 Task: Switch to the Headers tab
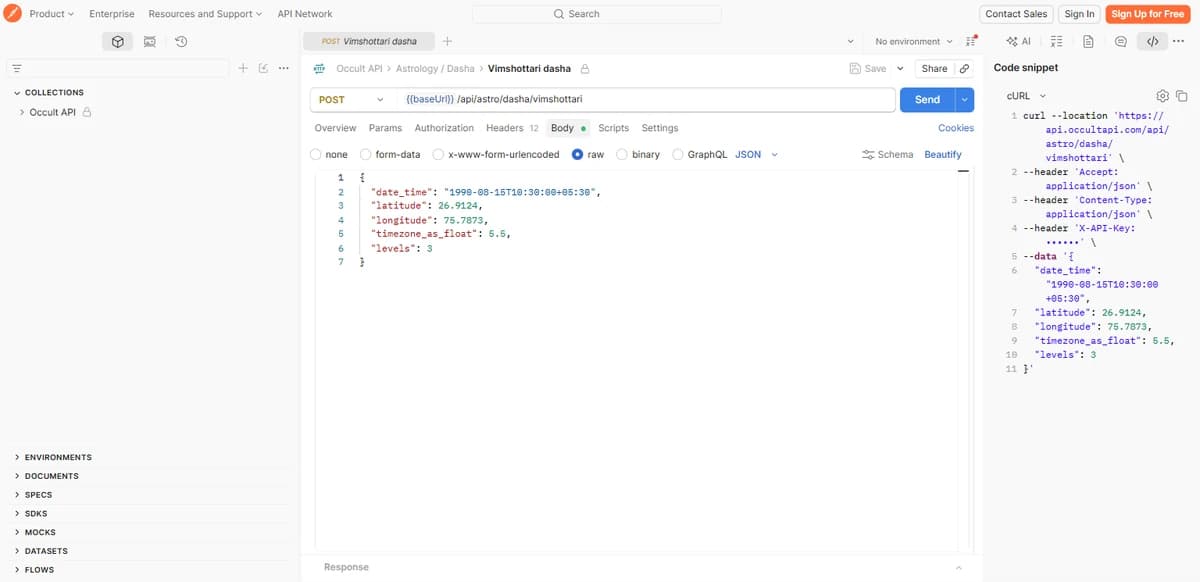[x=512, y=128]
